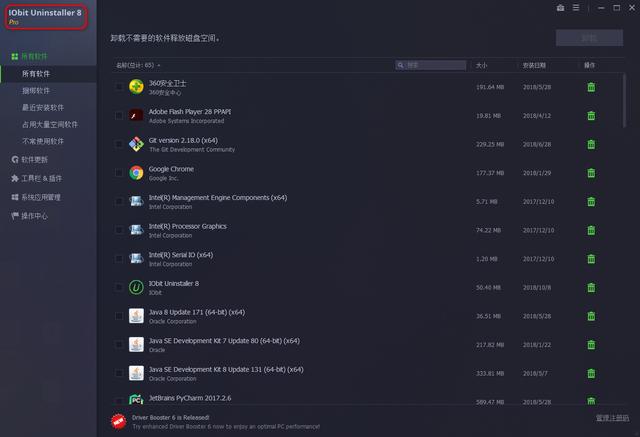Click the trash icon for Adobe Flash Player
Viewport: 640px width, 437px height.
(591, 115)
